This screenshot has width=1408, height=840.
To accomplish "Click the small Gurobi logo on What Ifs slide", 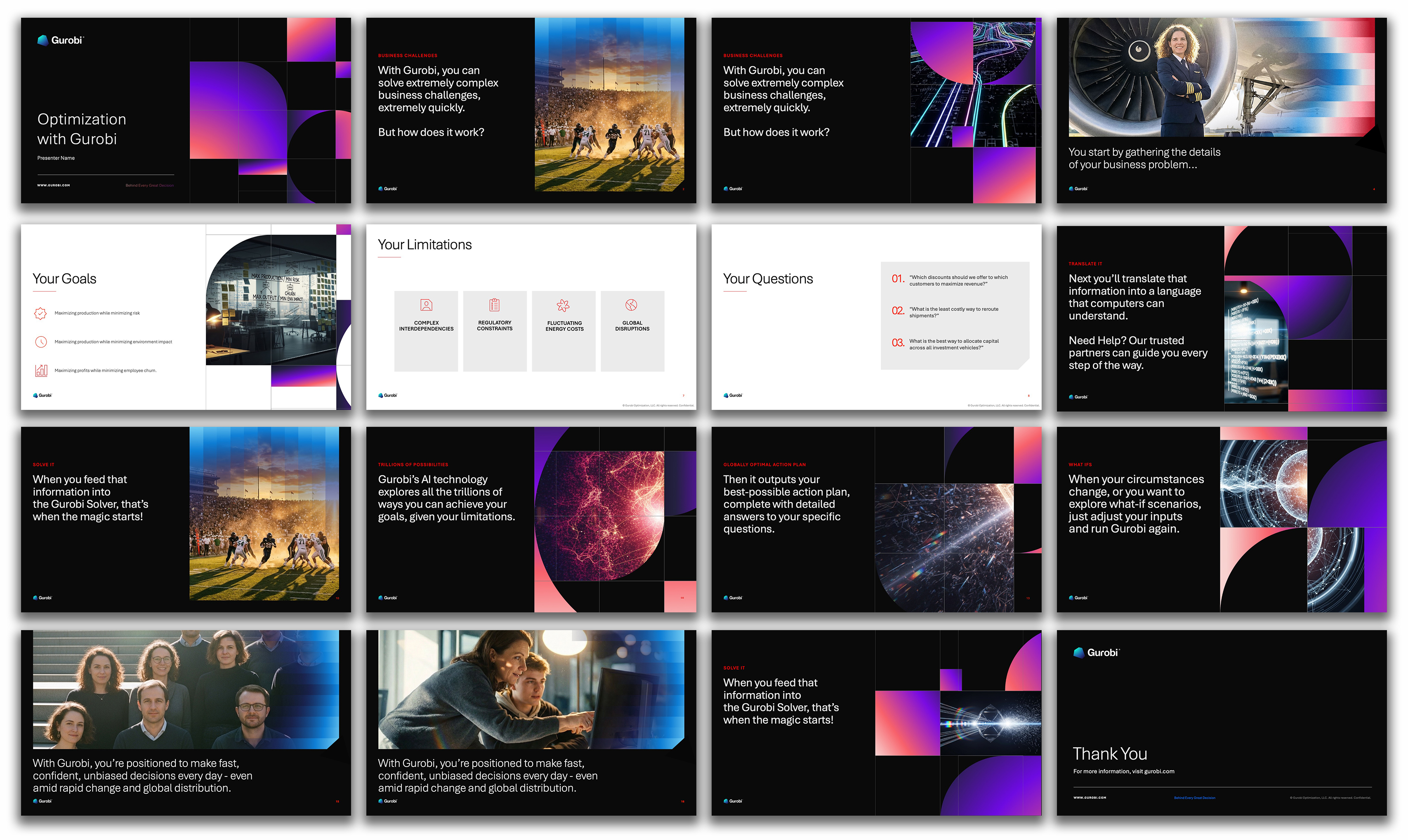I will [1078, 598].
